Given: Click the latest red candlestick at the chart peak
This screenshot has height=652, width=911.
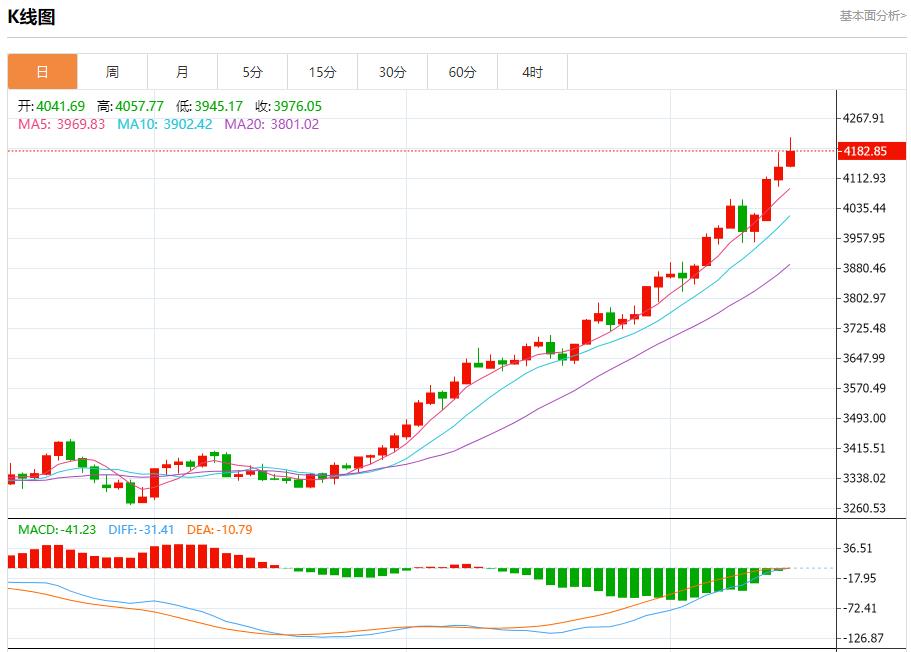Looking at the screenshot, I should click(791, 158).
